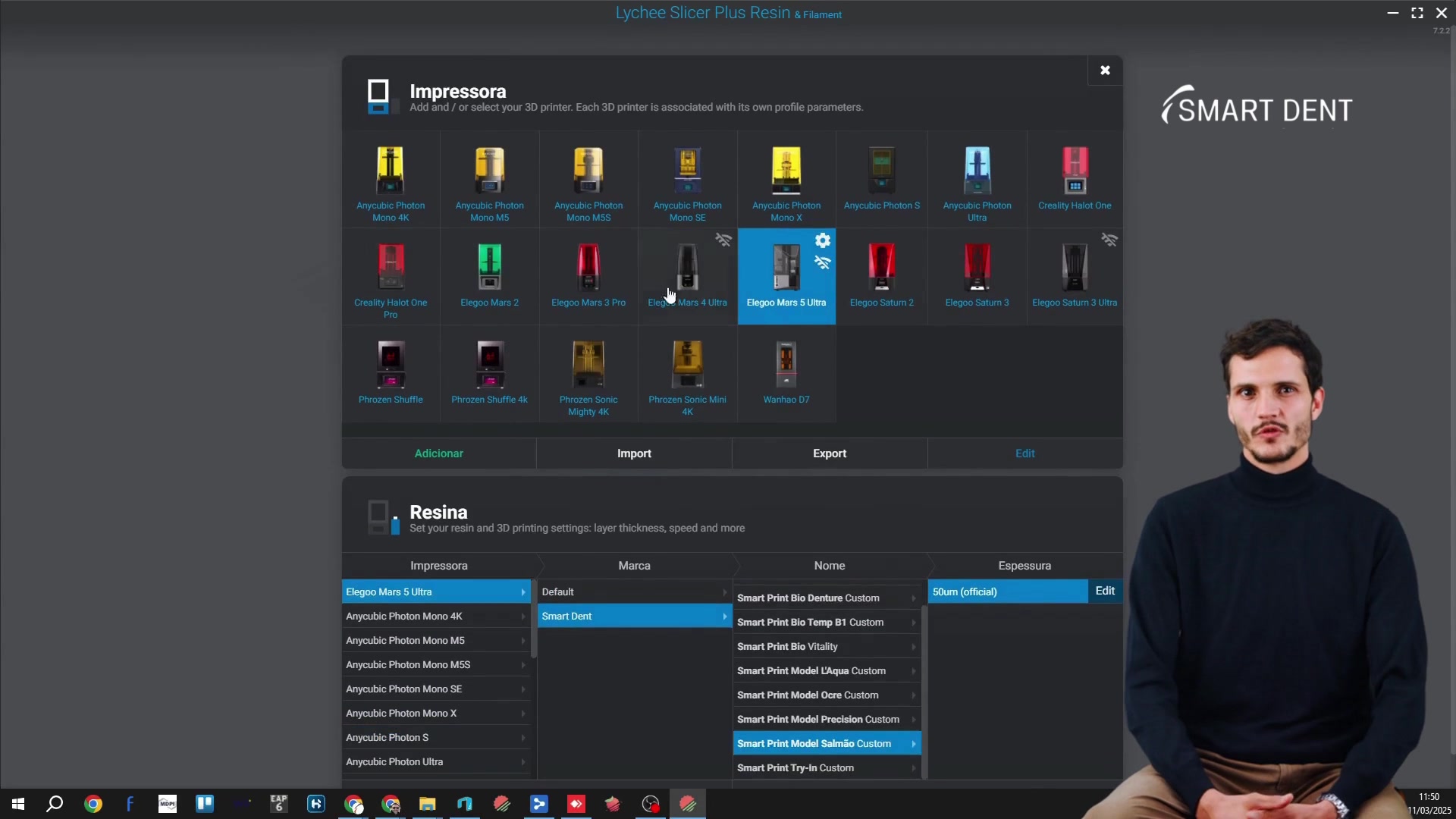Select the highlighted Elegoo Mars 5 Ultra printer tile
This screenshot has height=819, width=1456.
(786, 277)
